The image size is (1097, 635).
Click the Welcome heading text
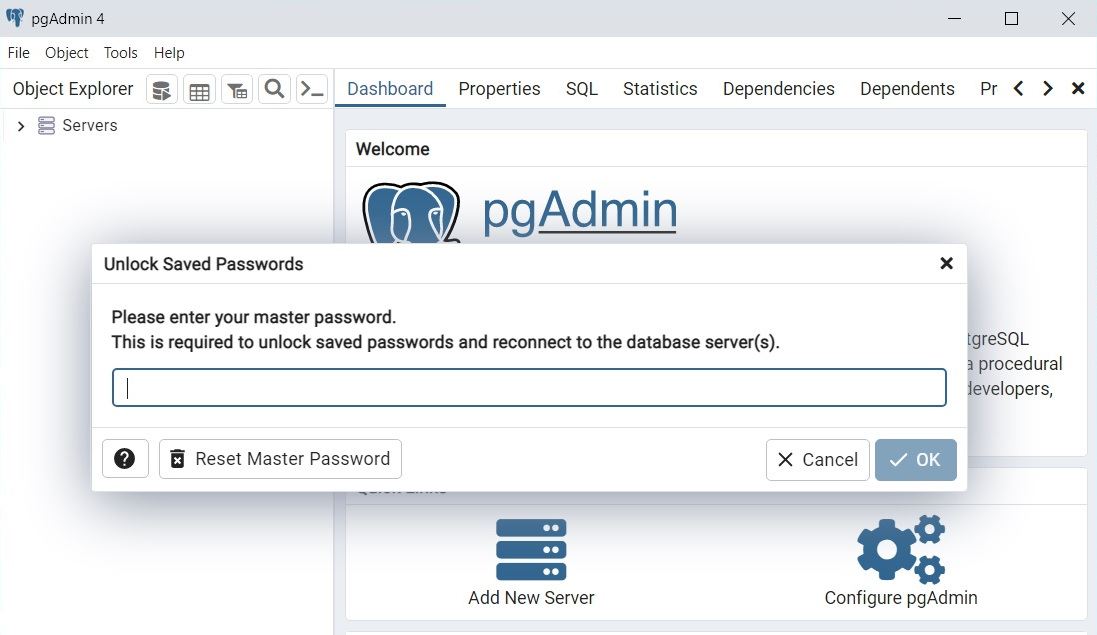[x=392, y=149]
